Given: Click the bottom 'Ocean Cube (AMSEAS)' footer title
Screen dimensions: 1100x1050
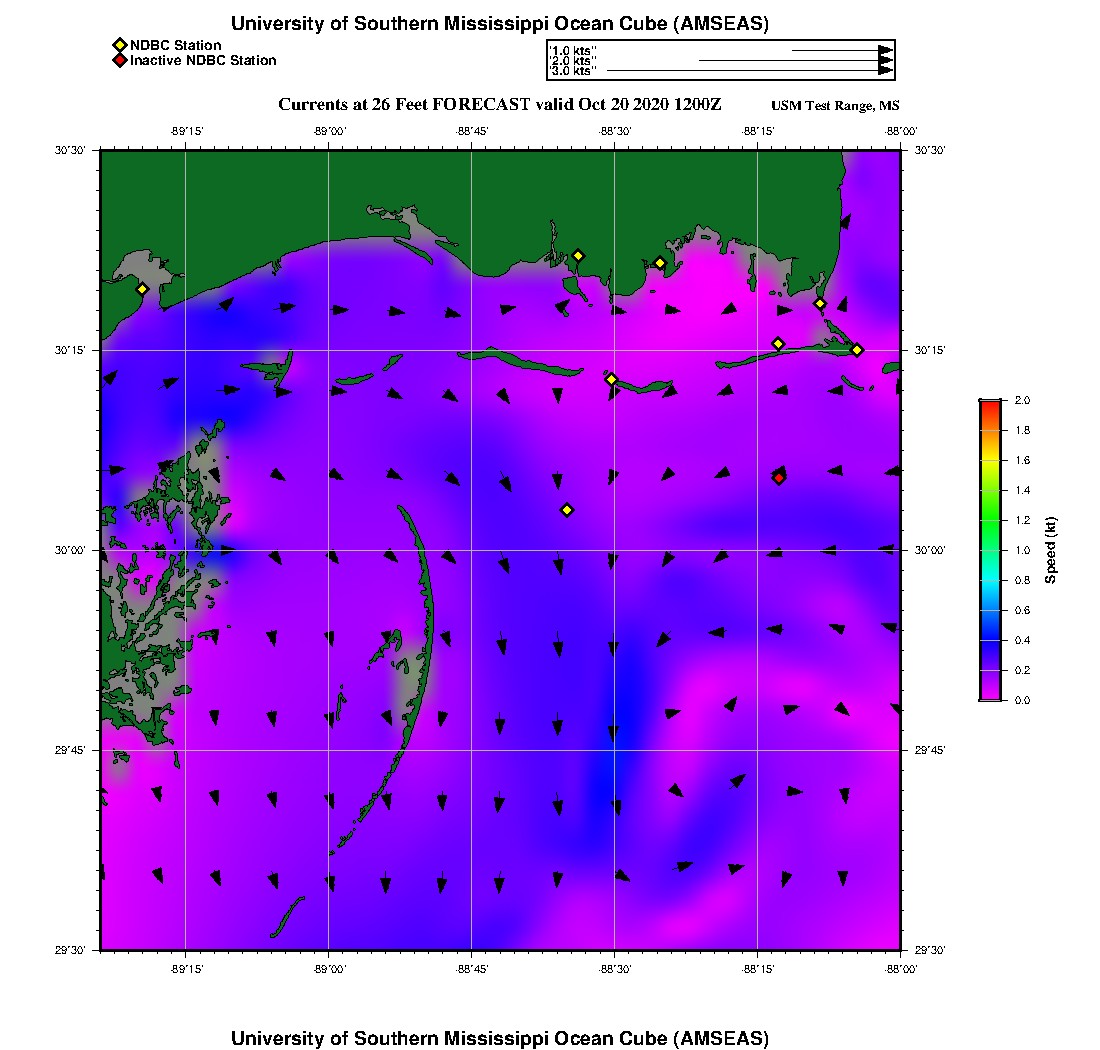Looking at the screenshot, I should (x=499, y=1038).
